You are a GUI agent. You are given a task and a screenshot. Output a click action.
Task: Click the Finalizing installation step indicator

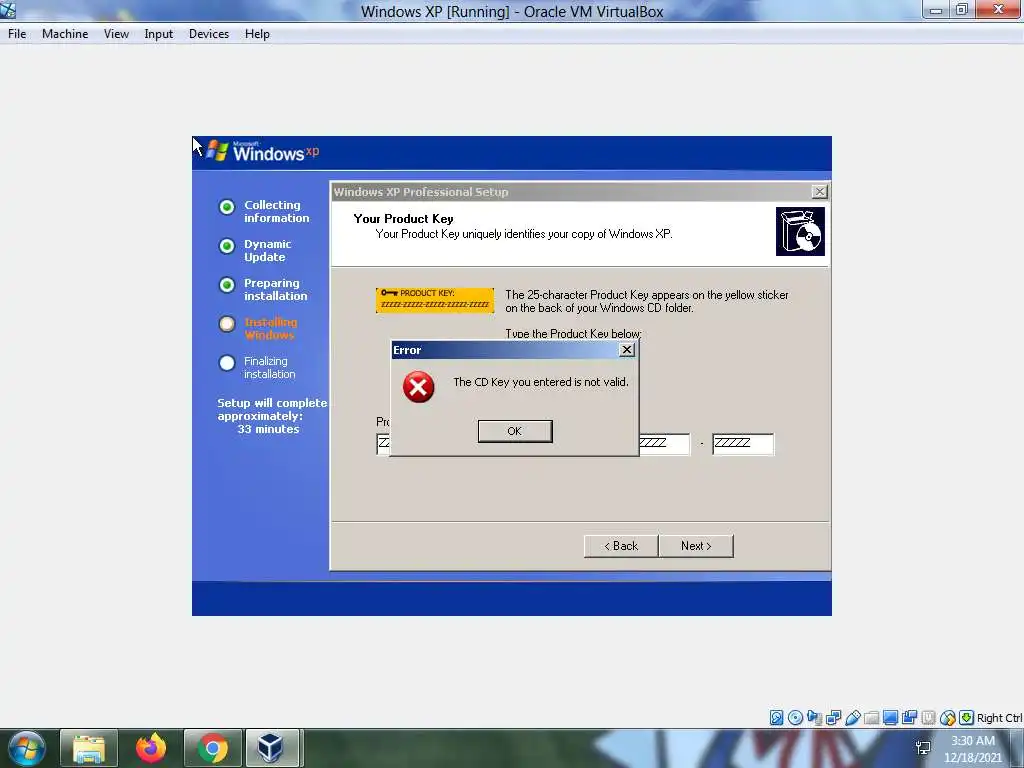coord(227,363)
